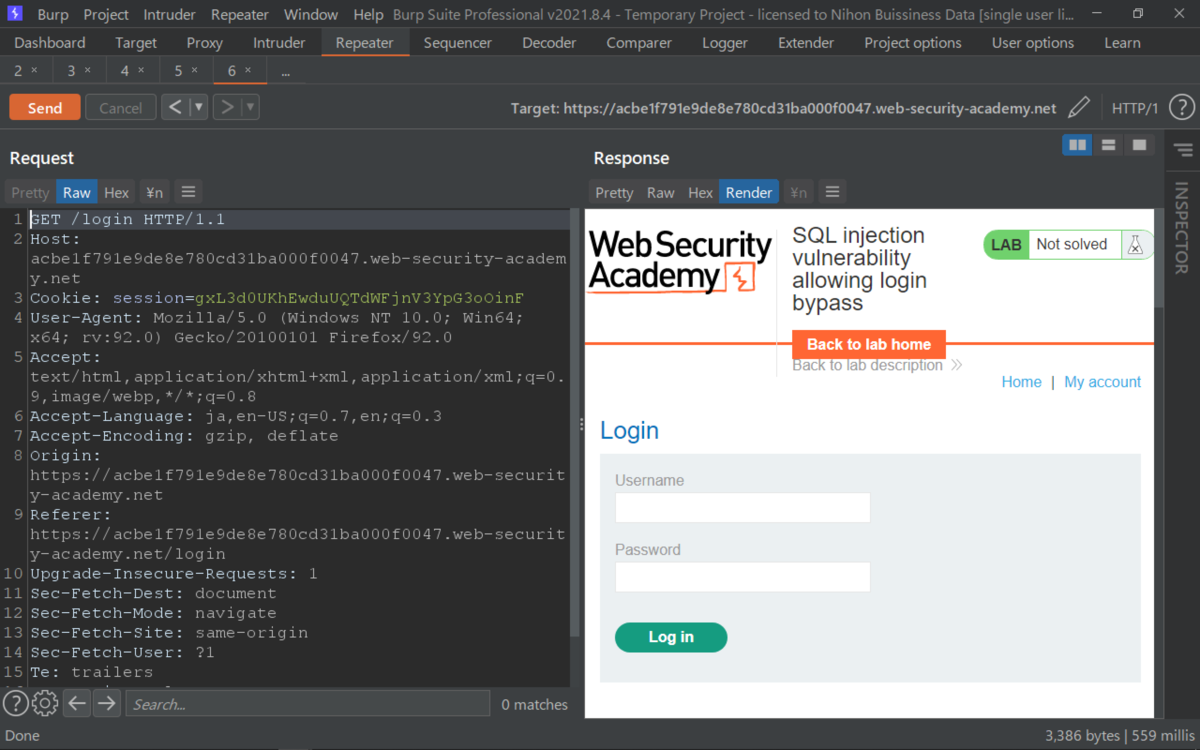The image size is (1200, 750).
Task: Switch to the Logger tab
Action: pyautogui.click(x=725, y=43)
